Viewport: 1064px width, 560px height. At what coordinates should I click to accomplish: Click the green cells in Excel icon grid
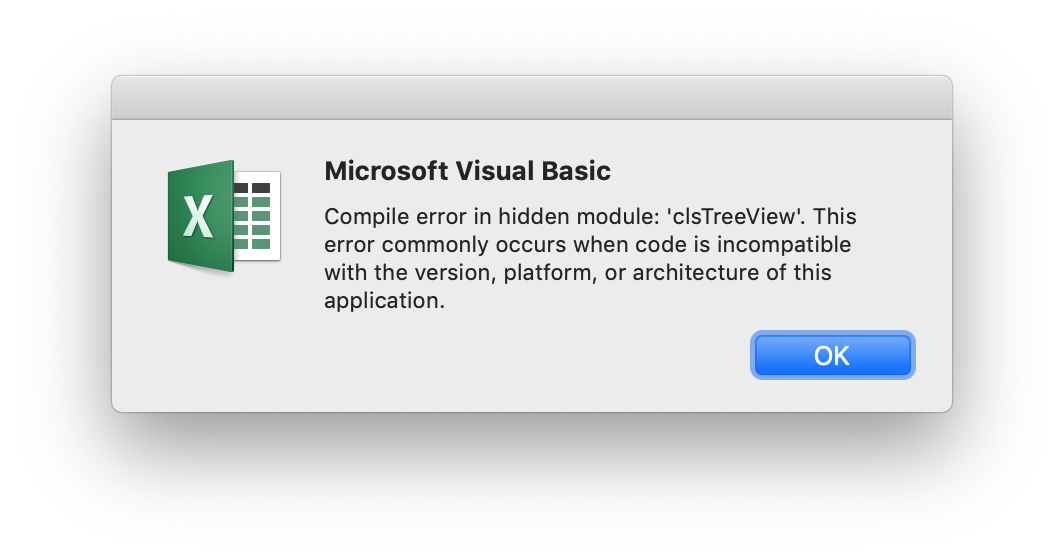point(252,223)
